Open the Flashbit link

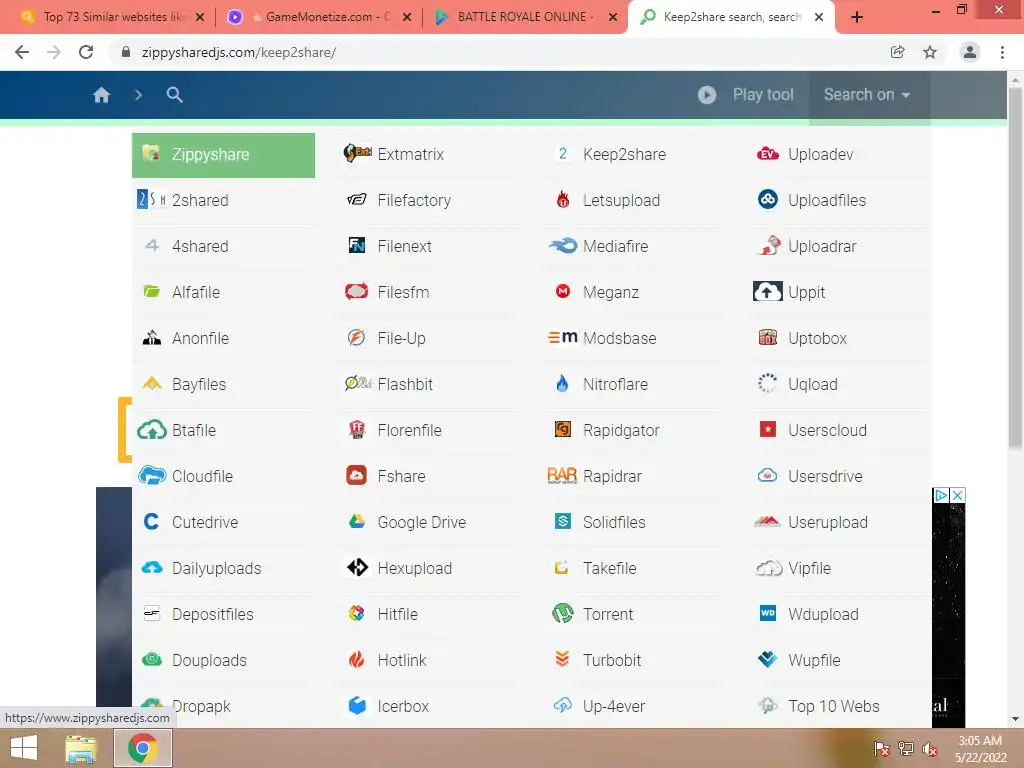tap(405, 385)
